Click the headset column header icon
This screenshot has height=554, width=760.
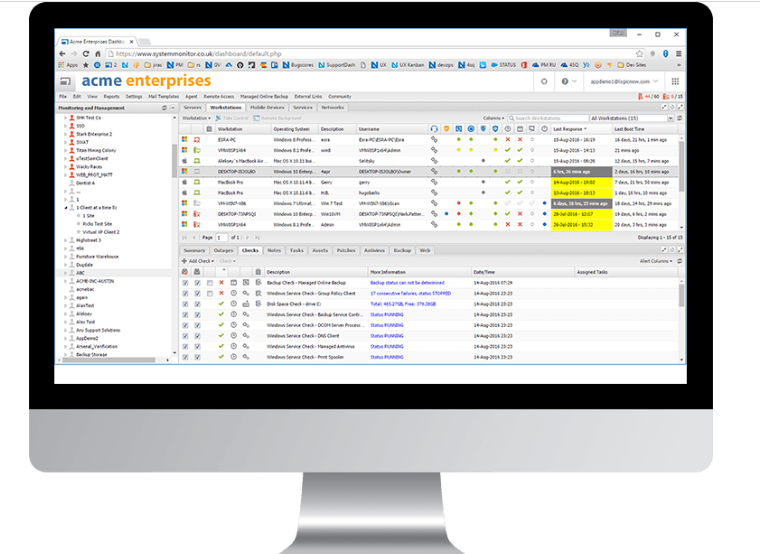pyautogui.click(x=434, y=129)
